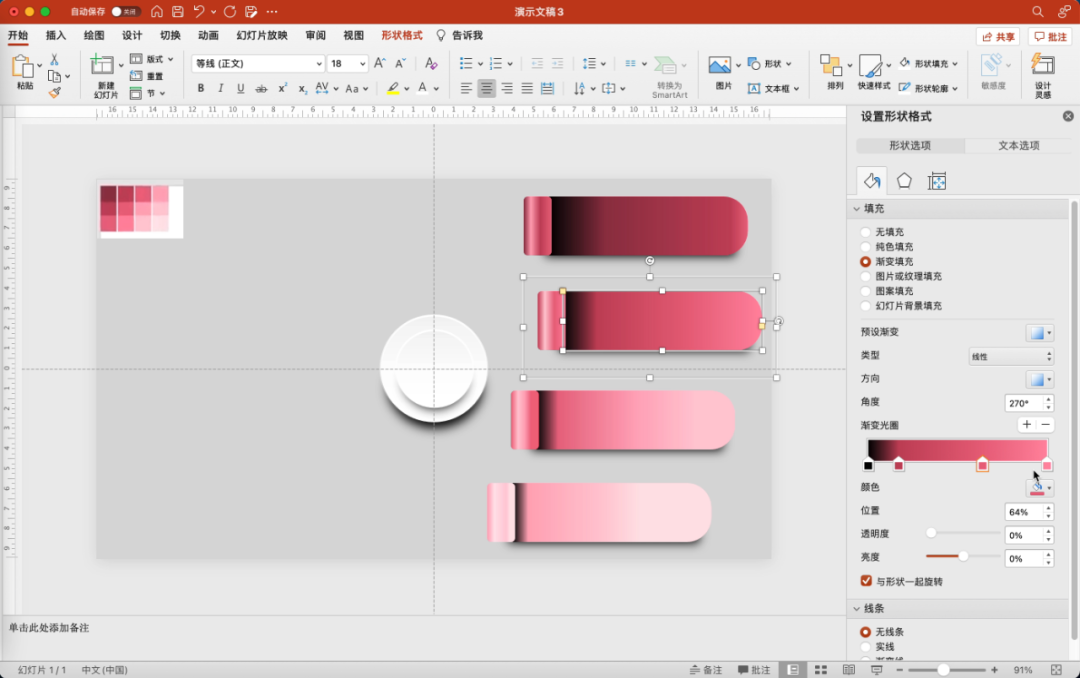Click the Undo arrow icon
Image resolution: width=1080 pixels, height=678 pixels.
(x=199, y=12)
